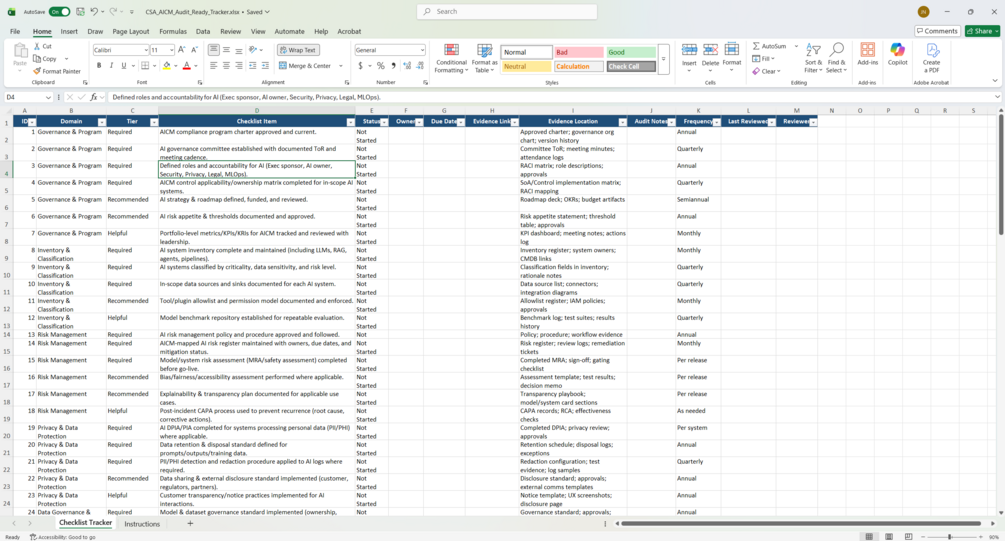Click the Middle Align icon
Image resolution: width=1005 pixels, height=541 pixels.
226,50
